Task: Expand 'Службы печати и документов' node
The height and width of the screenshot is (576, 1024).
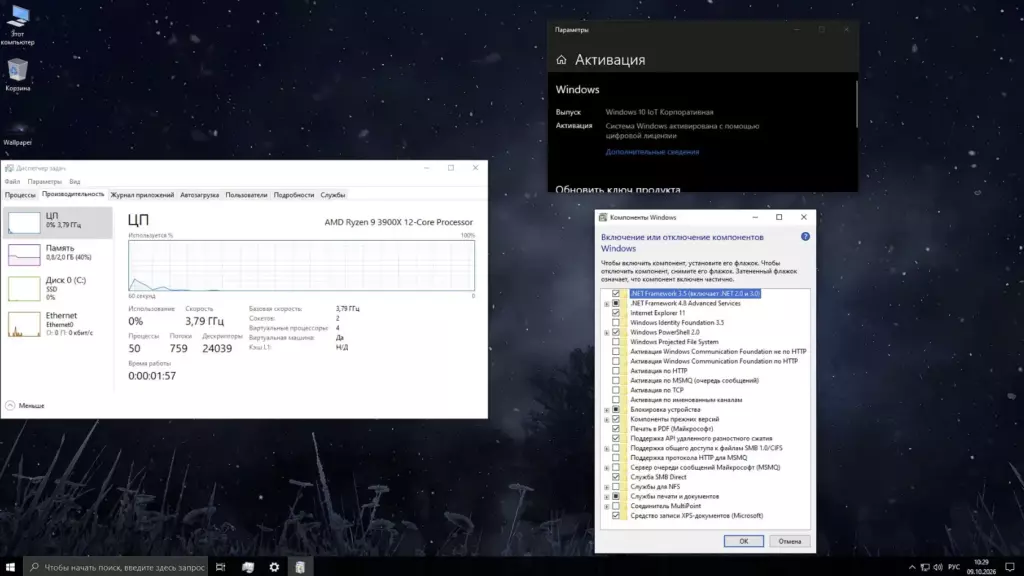Action: click(607, 496)
